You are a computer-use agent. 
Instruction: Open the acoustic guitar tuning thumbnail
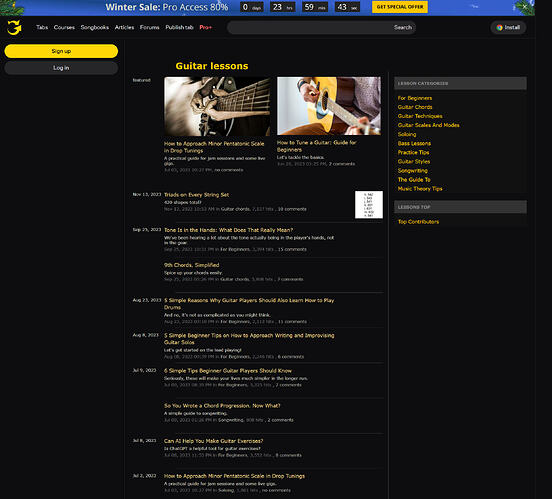coord(329,106)
